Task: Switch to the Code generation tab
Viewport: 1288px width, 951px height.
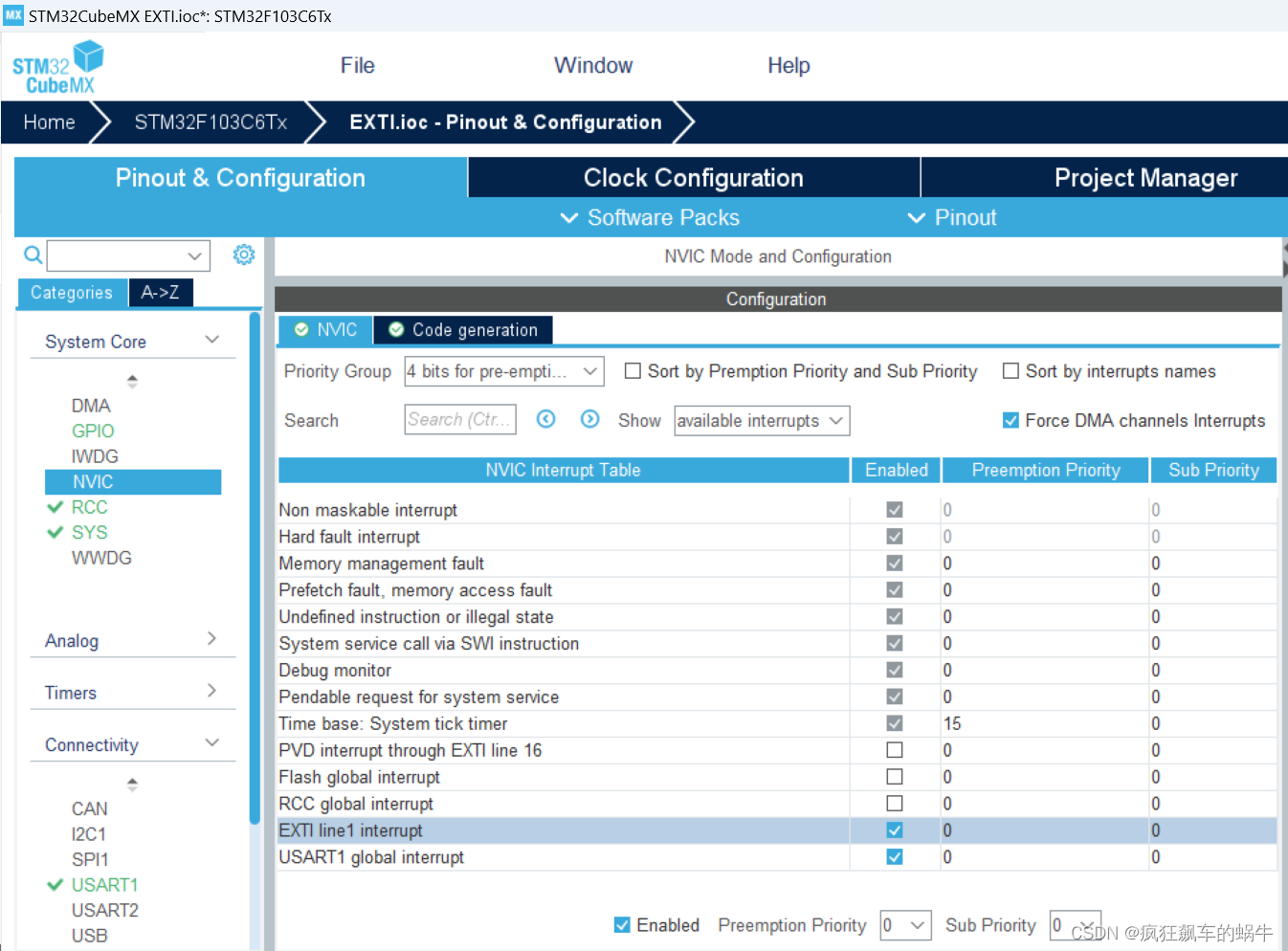Action: point(463,330)
